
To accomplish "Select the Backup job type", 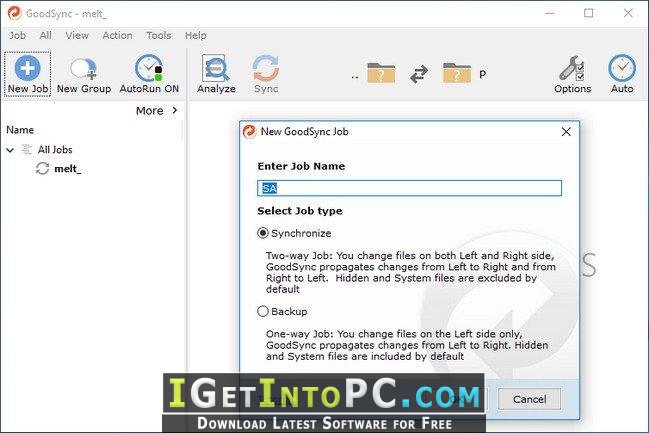I will click(264, 311).
